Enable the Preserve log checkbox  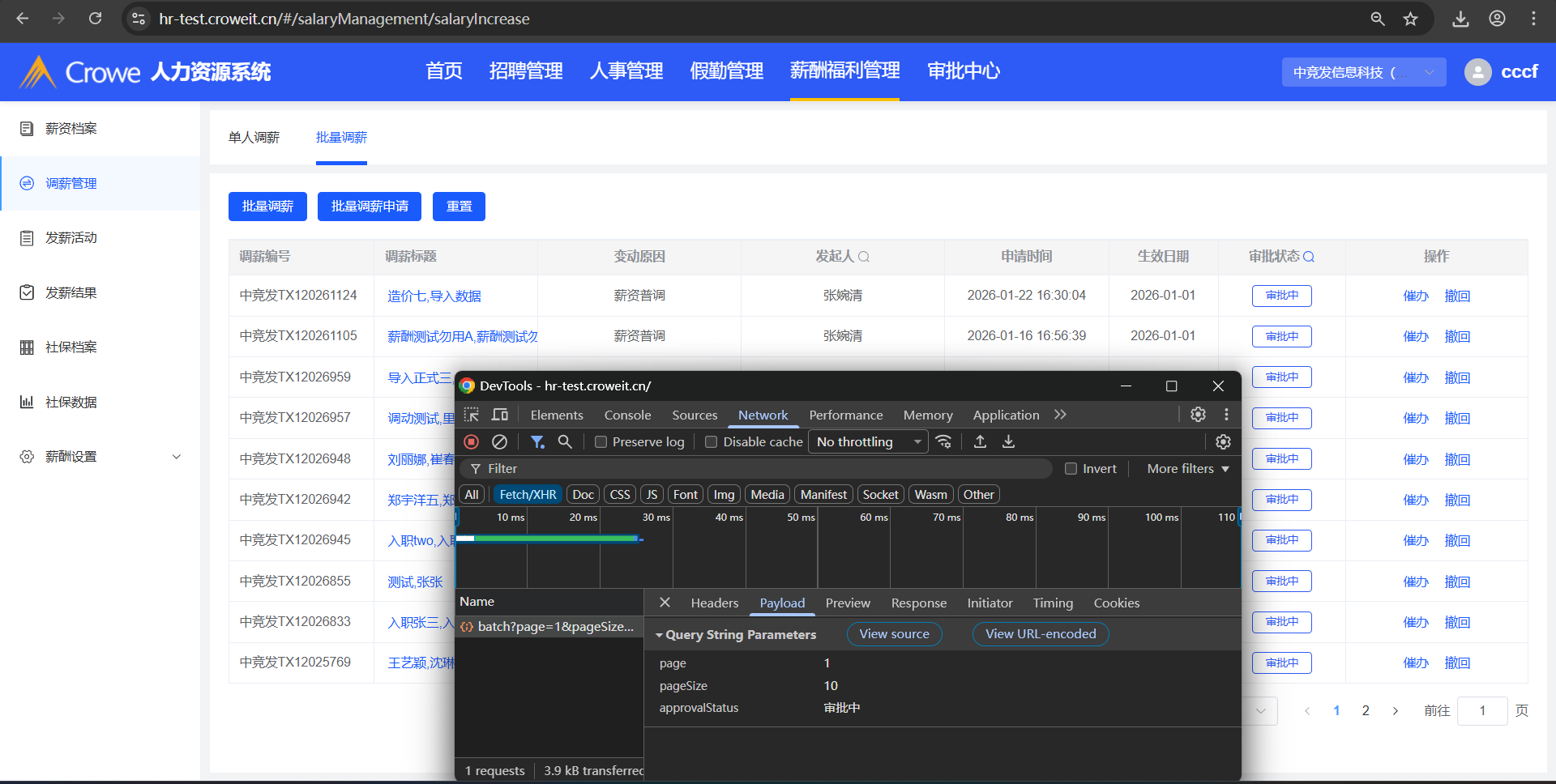pyautogui.click(x=601, y=442)
